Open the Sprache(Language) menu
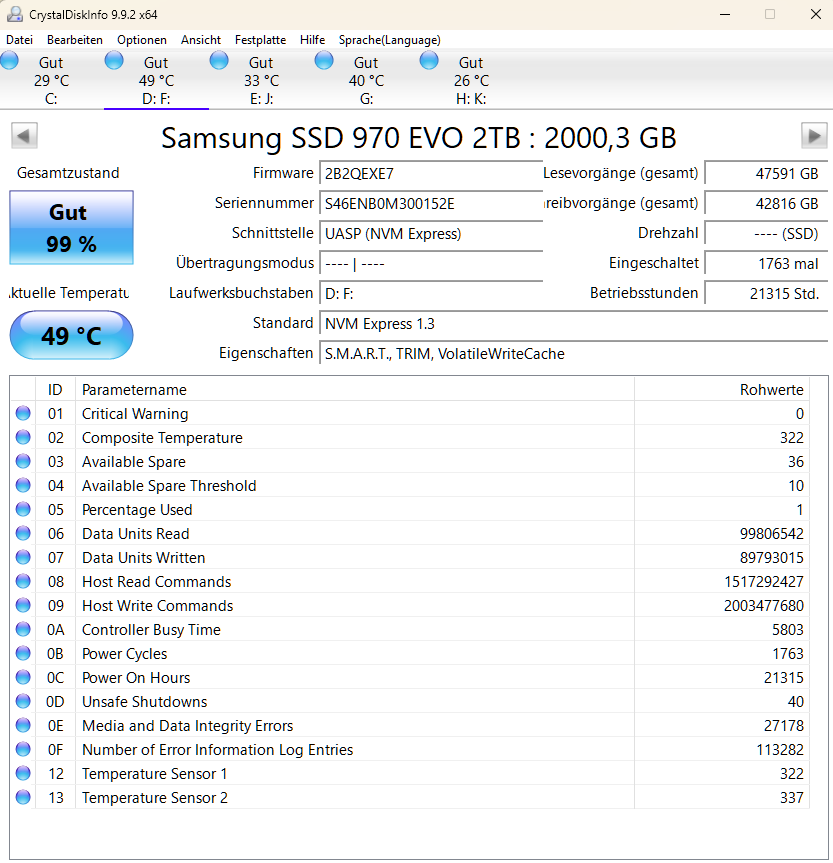This screenshot has height=863, width=833. [x=390, y=40]
